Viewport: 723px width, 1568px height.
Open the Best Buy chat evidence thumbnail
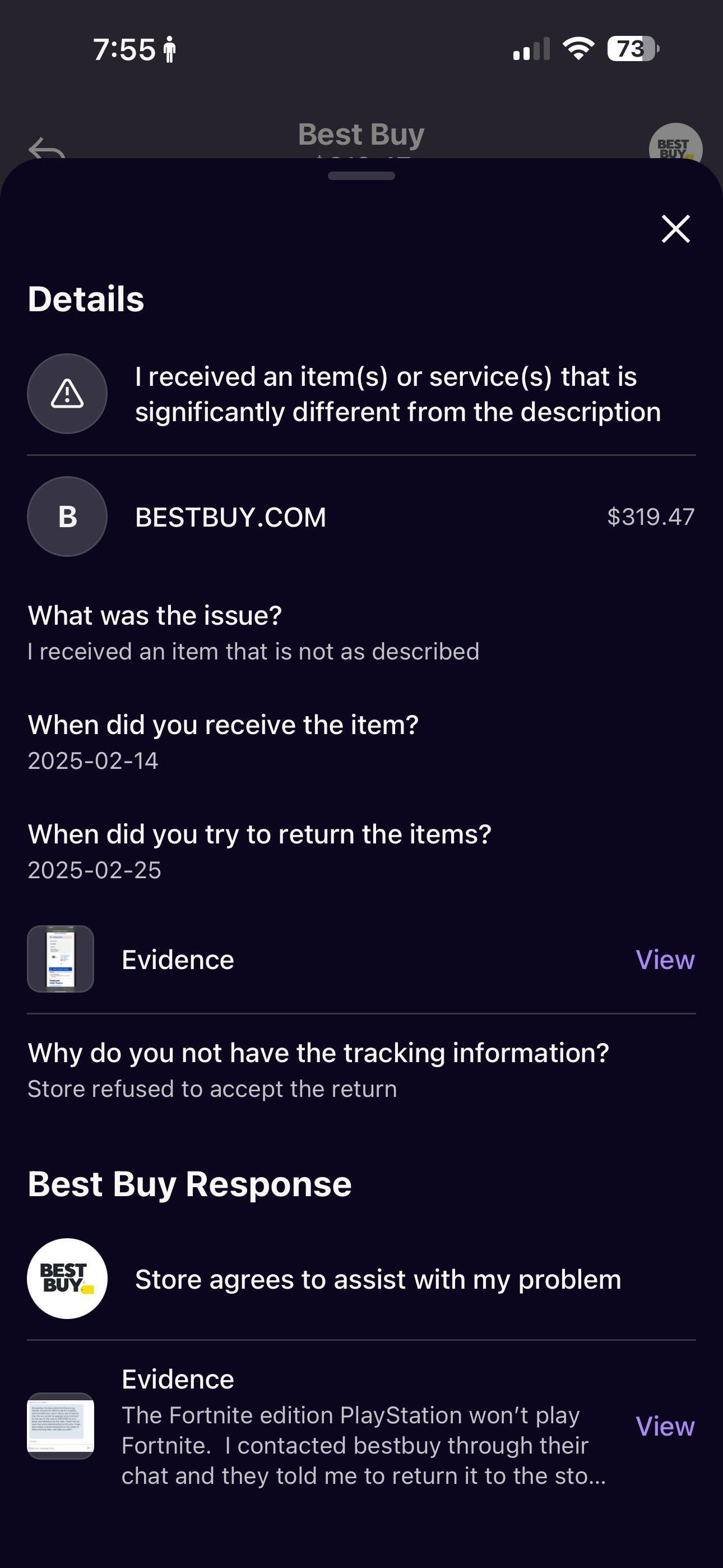click(x=61, y=1426)
